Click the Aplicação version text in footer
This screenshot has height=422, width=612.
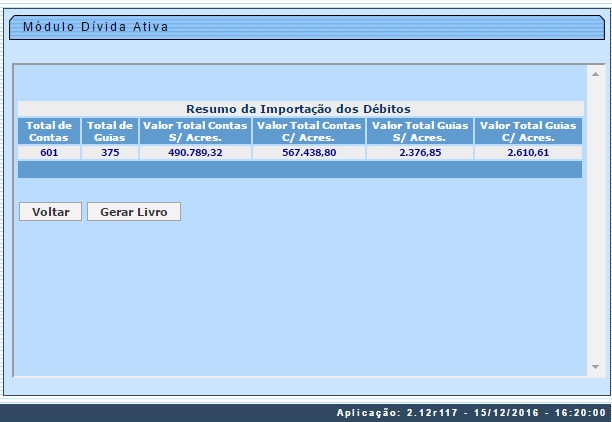(x=470, y=412)
